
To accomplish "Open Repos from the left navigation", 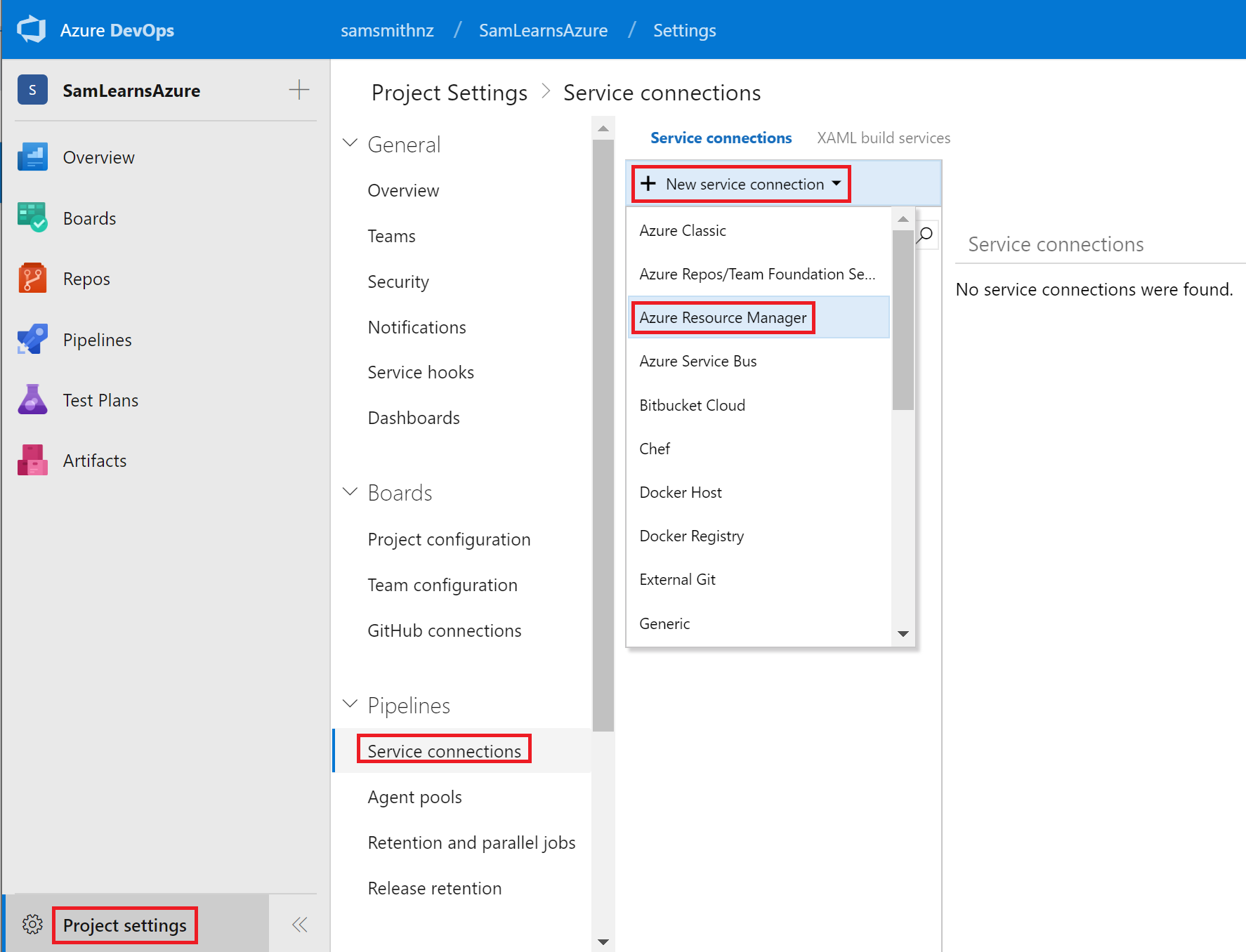I will click(86, 279).
